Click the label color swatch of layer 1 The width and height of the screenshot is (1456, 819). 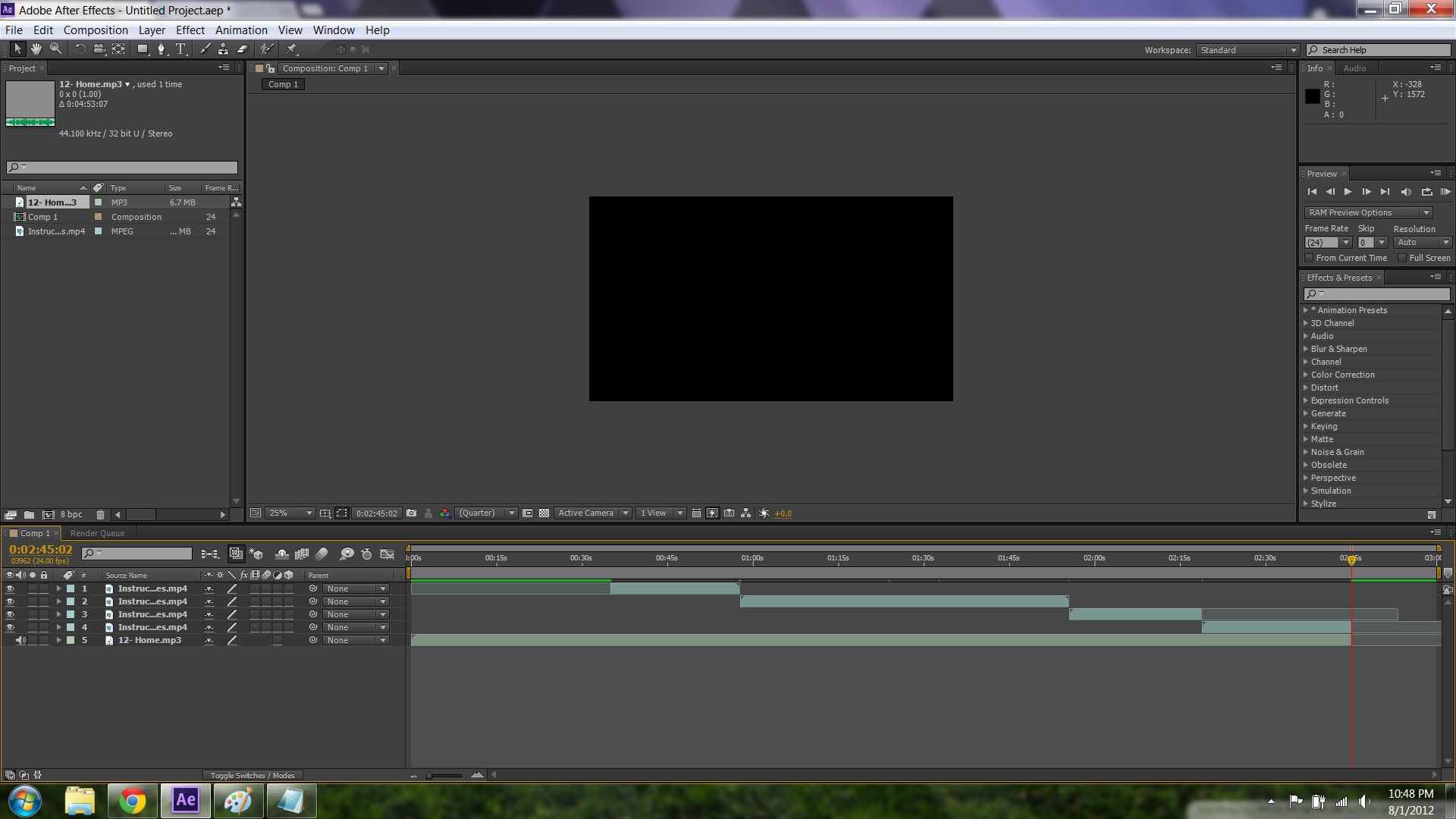pyautogui.click(x=71, y=588)
